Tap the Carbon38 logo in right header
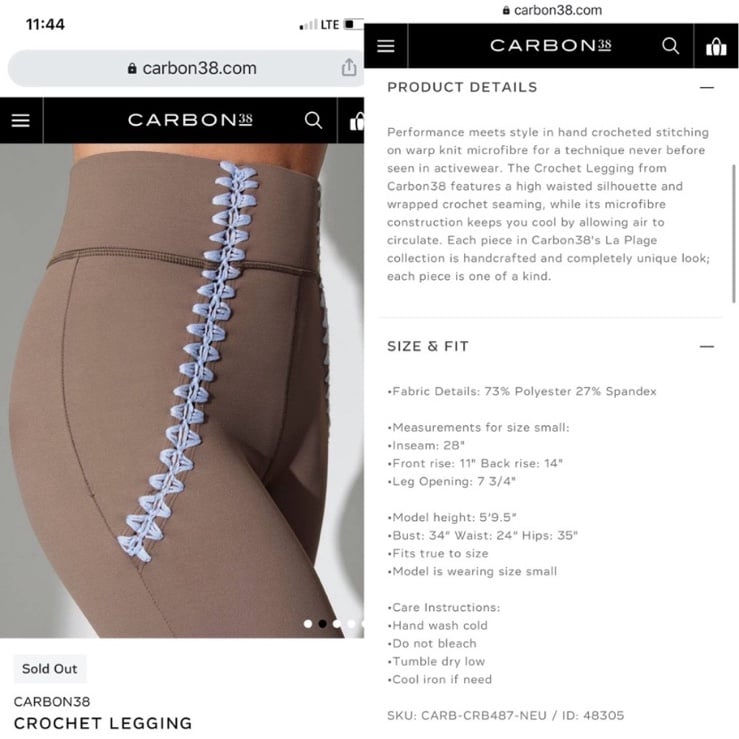The width and height of the screenshot is (739, 739). [550, 46]
